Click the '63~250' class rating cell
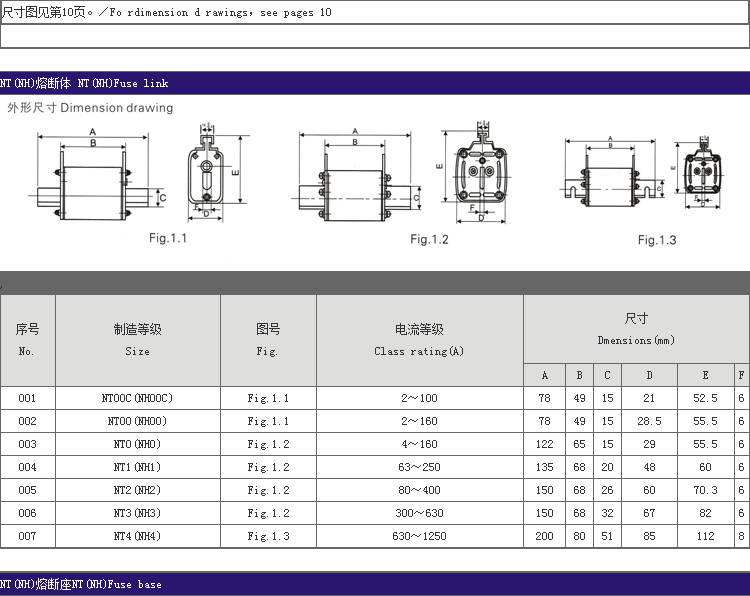Image resolution: width=750 pixels, height=596 pixels. click(419, 467)
